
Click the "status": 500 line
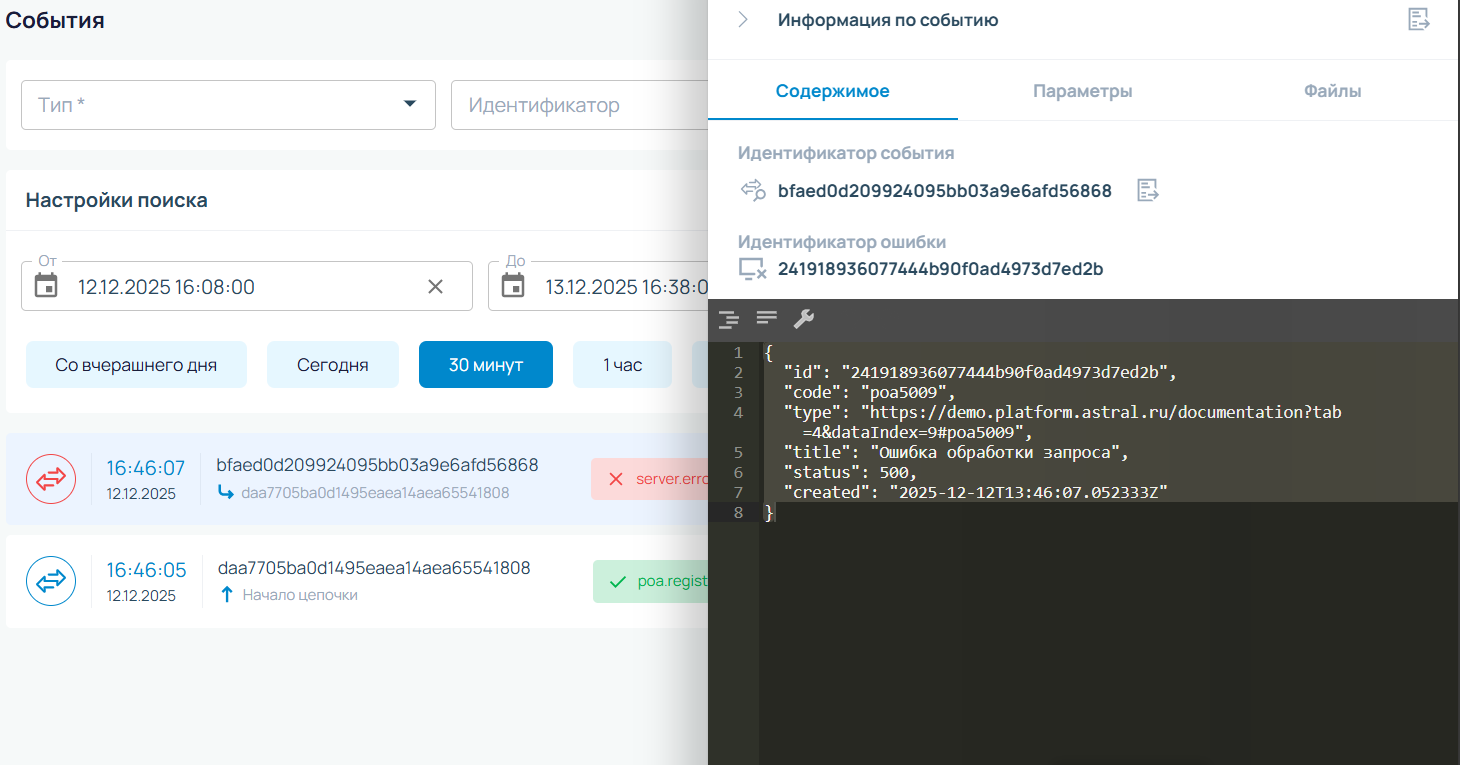tap(850, 472)
